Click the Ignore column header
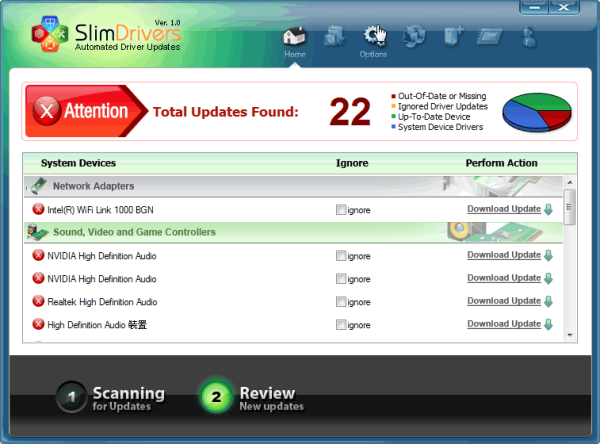 point(352,163)
